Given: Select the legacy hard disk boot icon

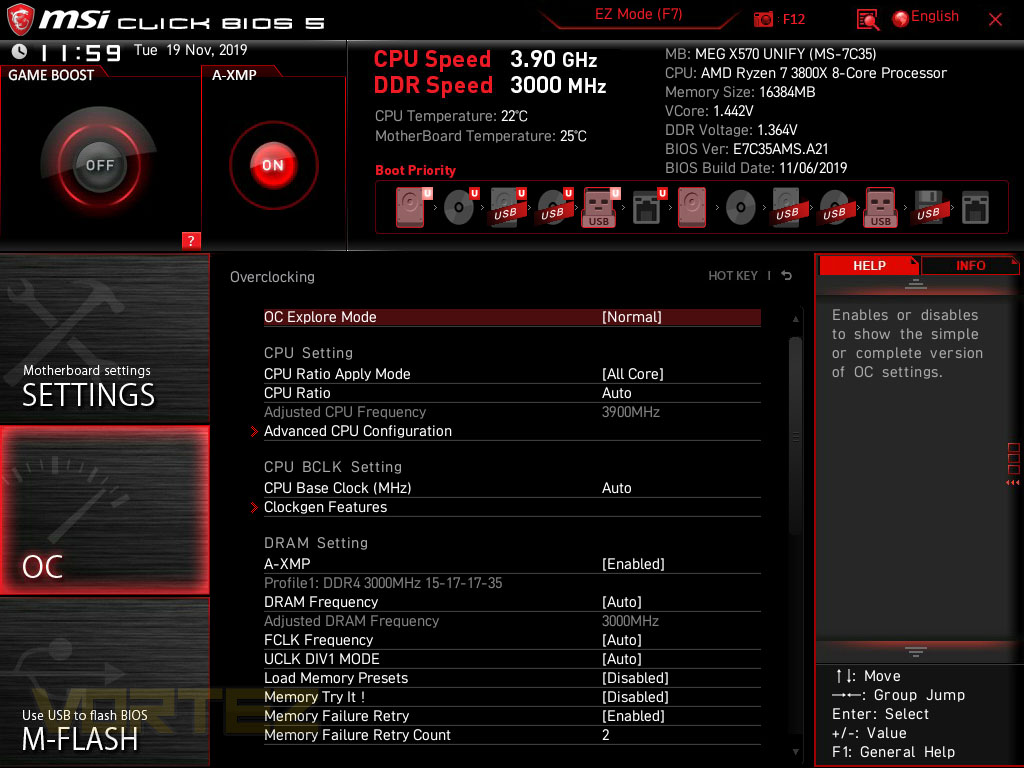Looking at the screenshot, I should (x=692, y=207).
